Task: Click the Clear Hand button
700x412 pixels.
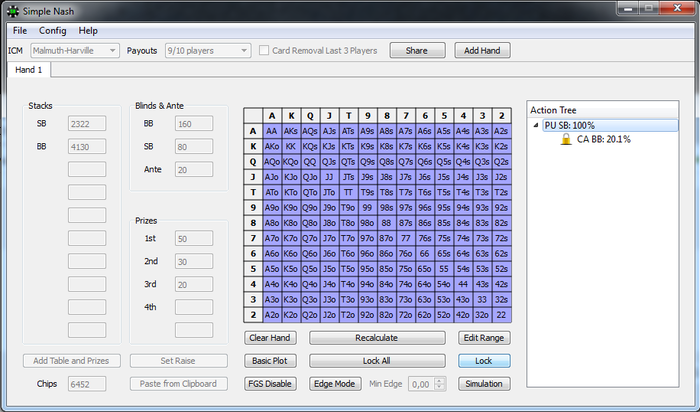Action: [270, 338]
